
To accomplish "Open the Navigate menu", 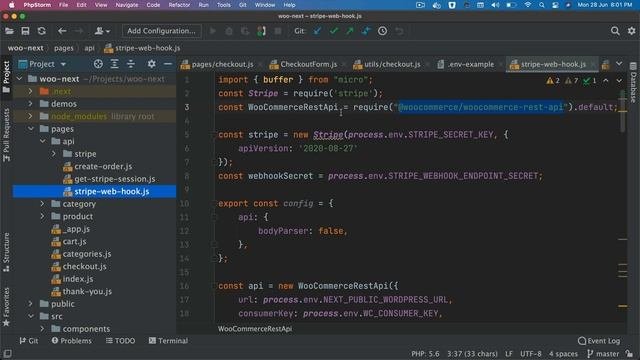I will pos(127,5).
